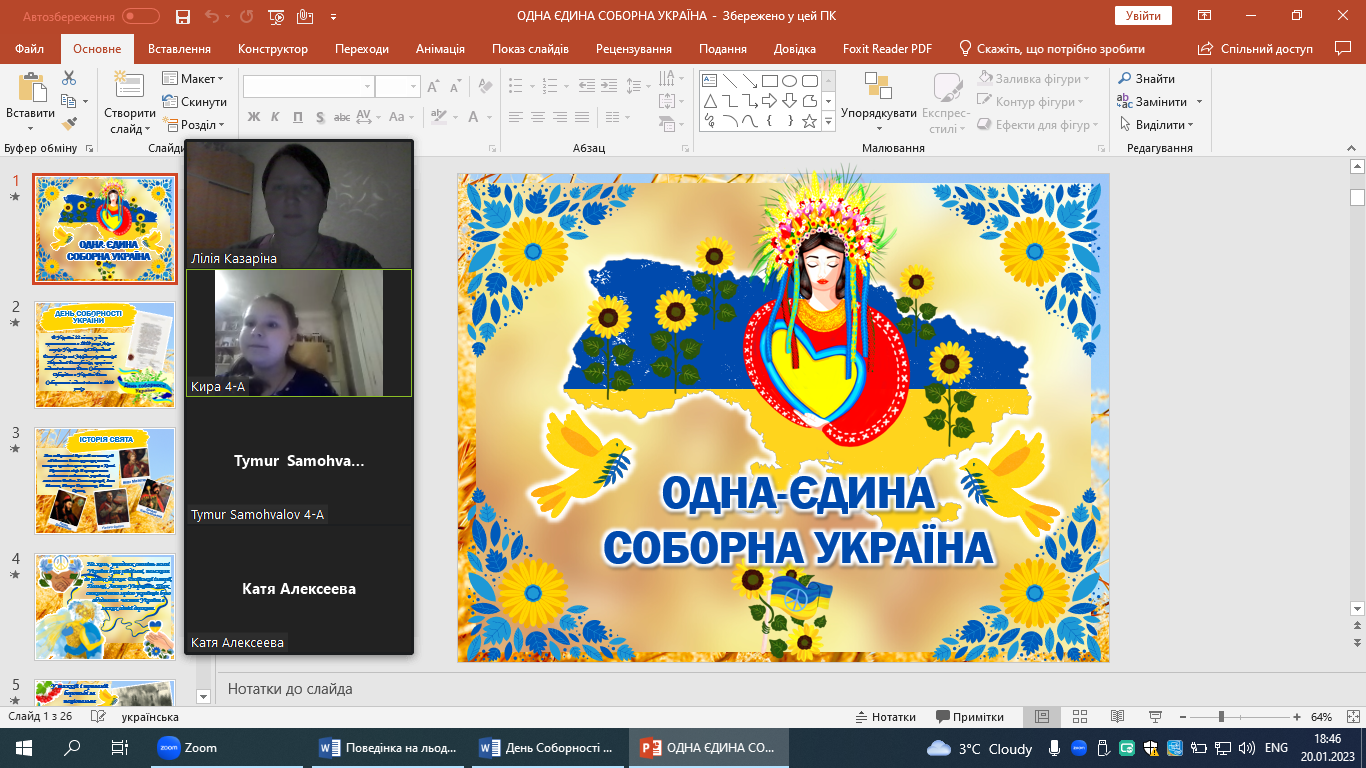Image resolution: width=1366 pixels, height=768 pixels.
Task: Toggle Strikethrough (abc) formatting
Action: [342, 117]
